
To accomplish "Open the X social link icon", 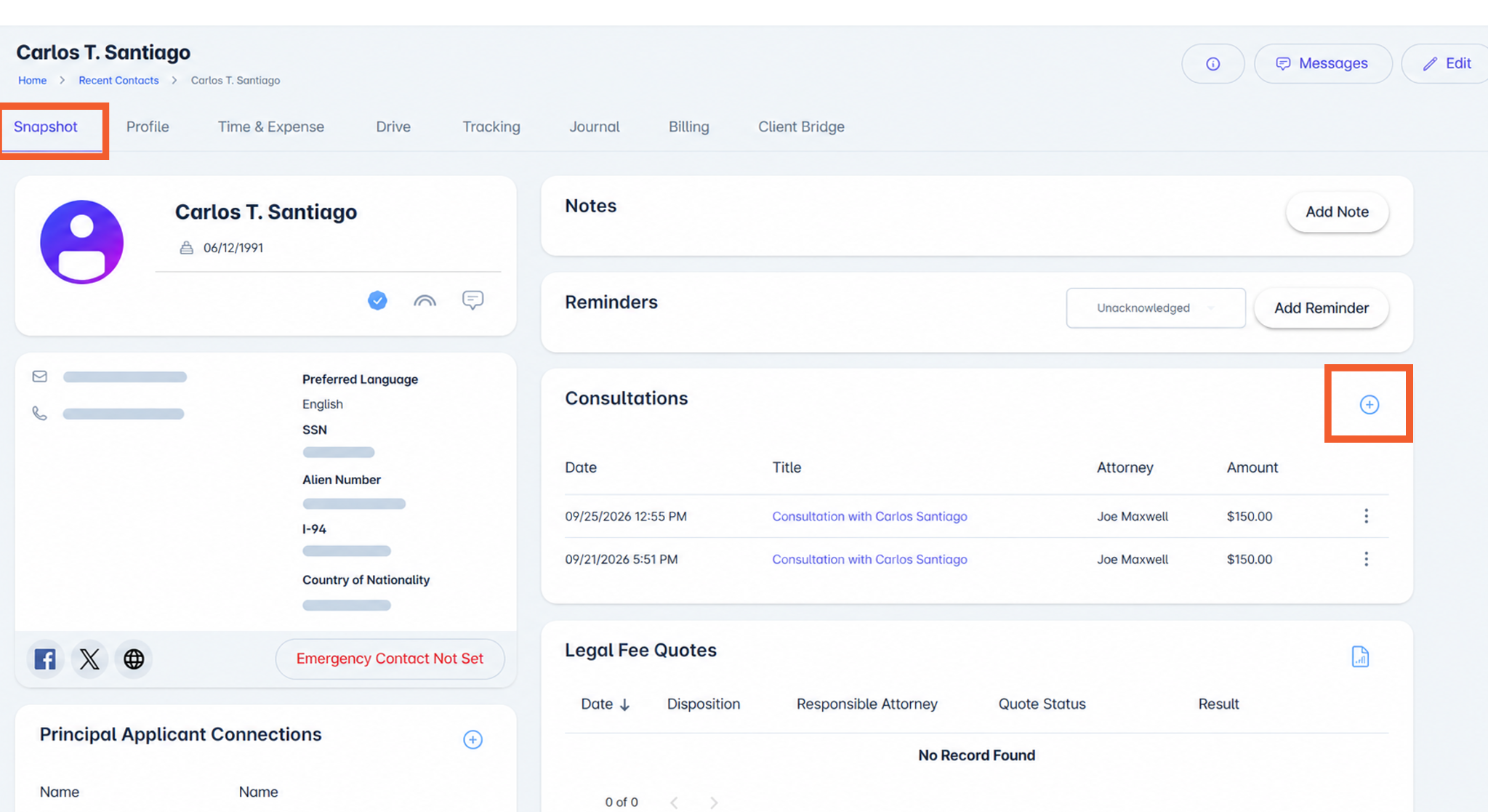I will click(x=89, y=659).
